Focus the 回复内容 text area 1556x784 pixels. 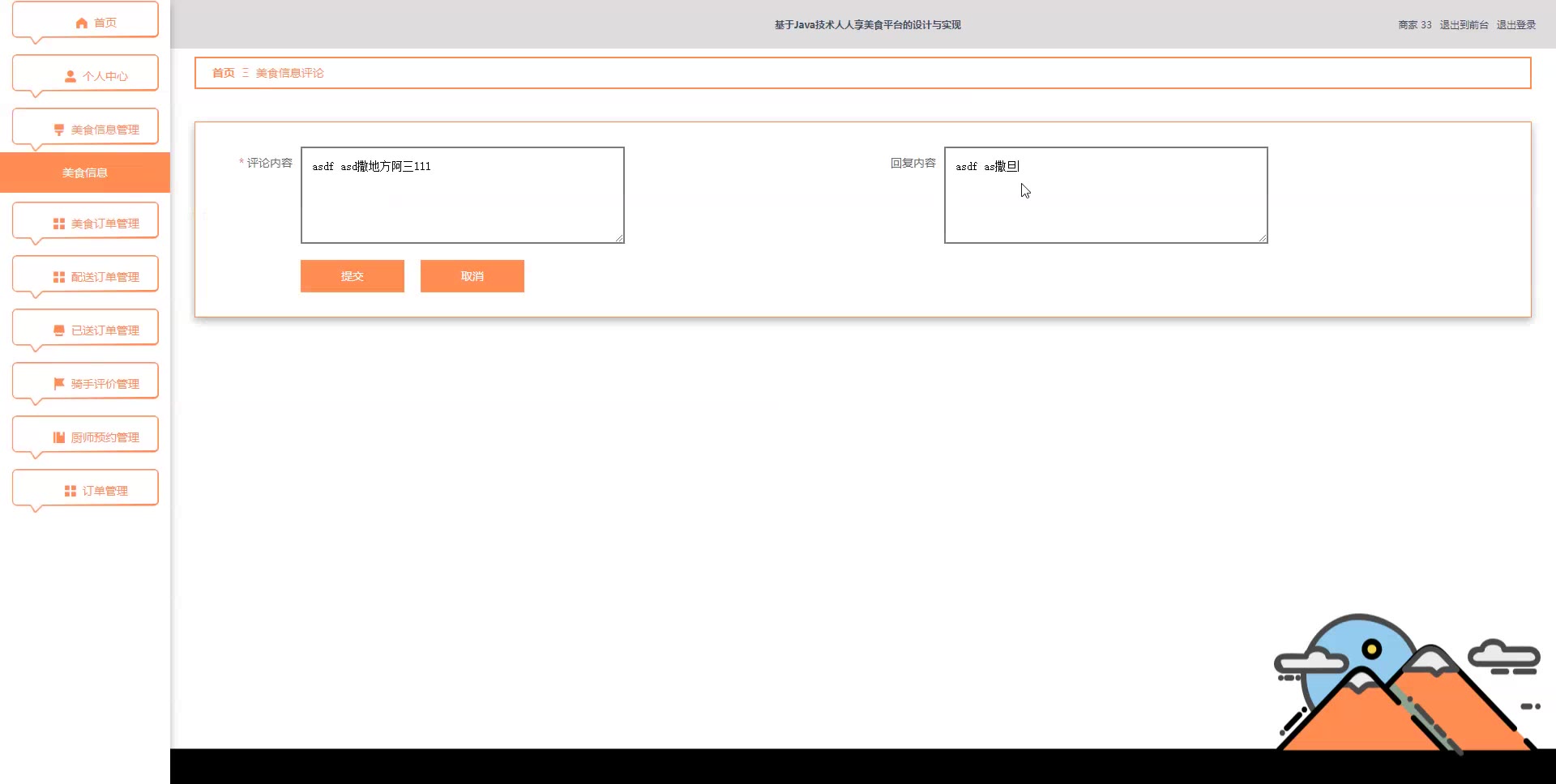click(1106, 195)
